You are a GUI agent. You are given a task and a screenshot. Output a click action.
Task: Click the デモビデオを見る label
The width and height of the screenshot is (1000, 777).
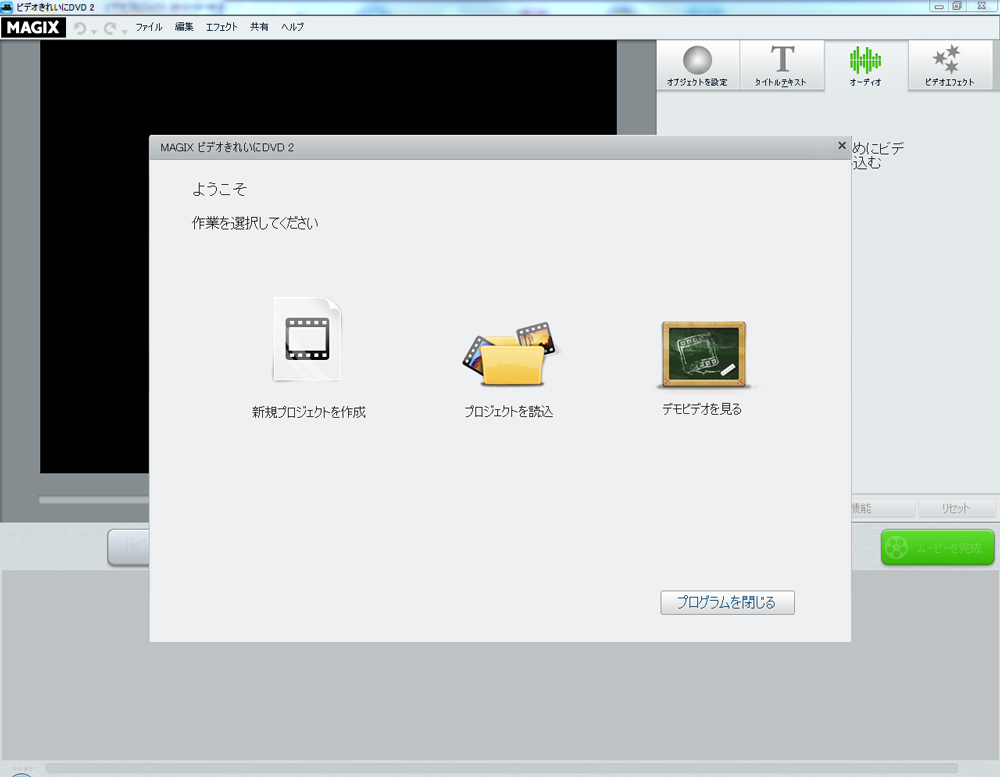click(702, 409)
